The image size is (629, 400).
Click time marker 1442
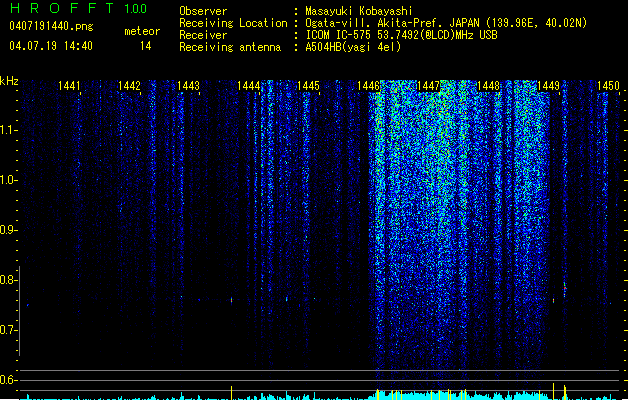point(129,86)
